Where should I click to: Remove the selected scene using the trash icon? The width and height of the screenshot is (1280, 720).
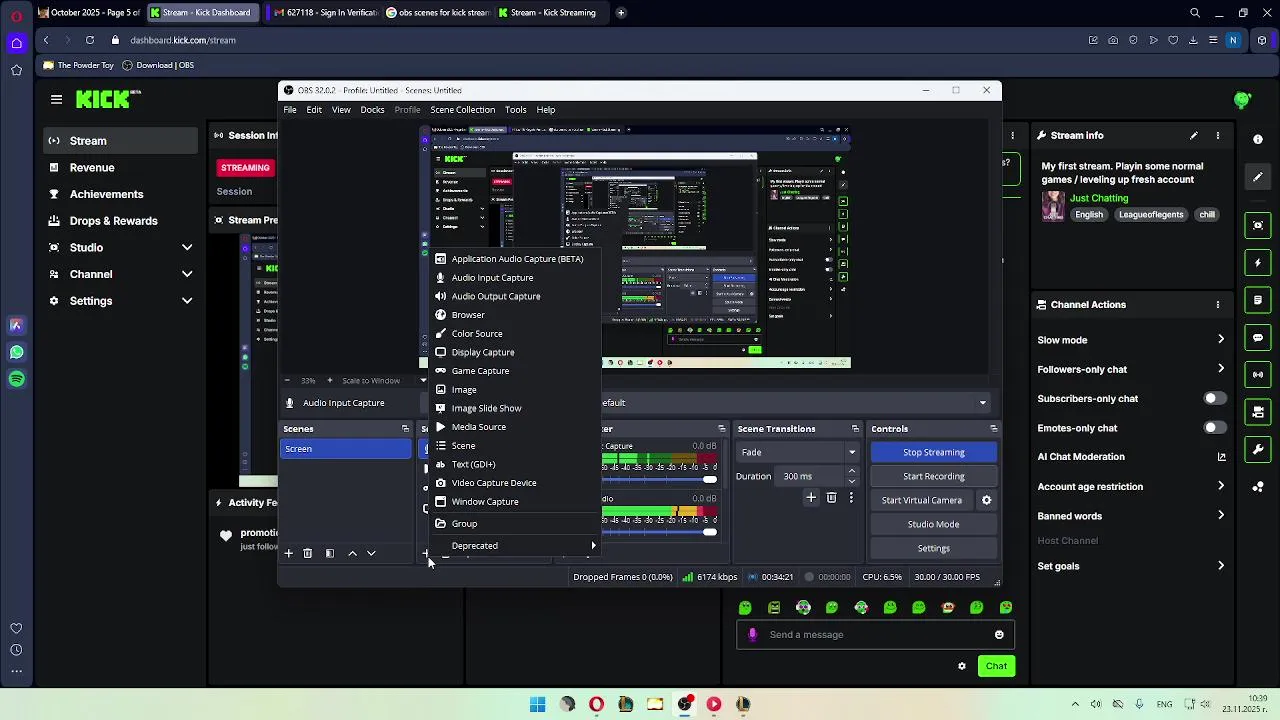(308, 553)
